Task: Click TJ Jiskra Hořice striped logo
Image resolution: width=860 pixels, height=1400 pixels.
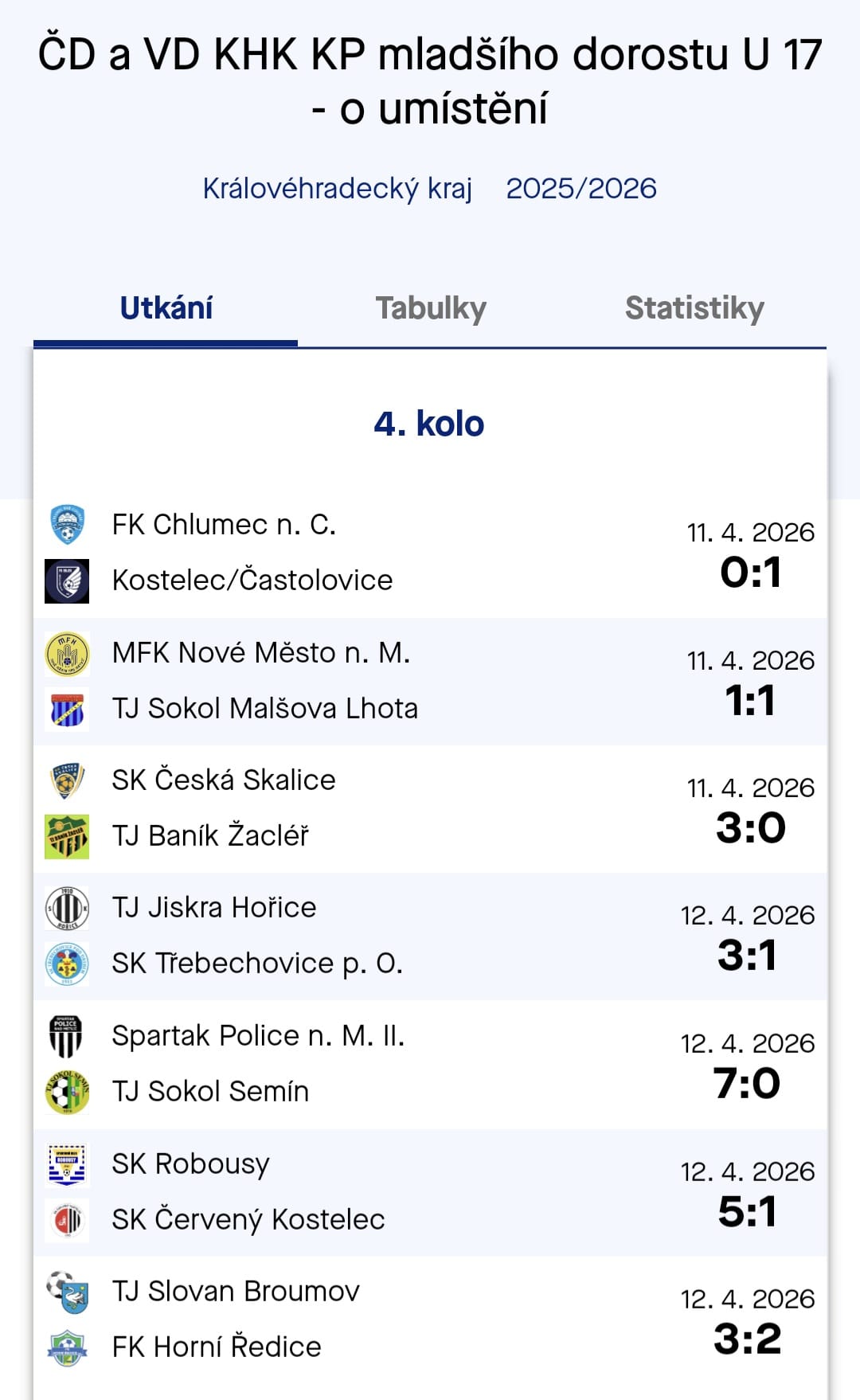Action: click(x=67, y=908)
